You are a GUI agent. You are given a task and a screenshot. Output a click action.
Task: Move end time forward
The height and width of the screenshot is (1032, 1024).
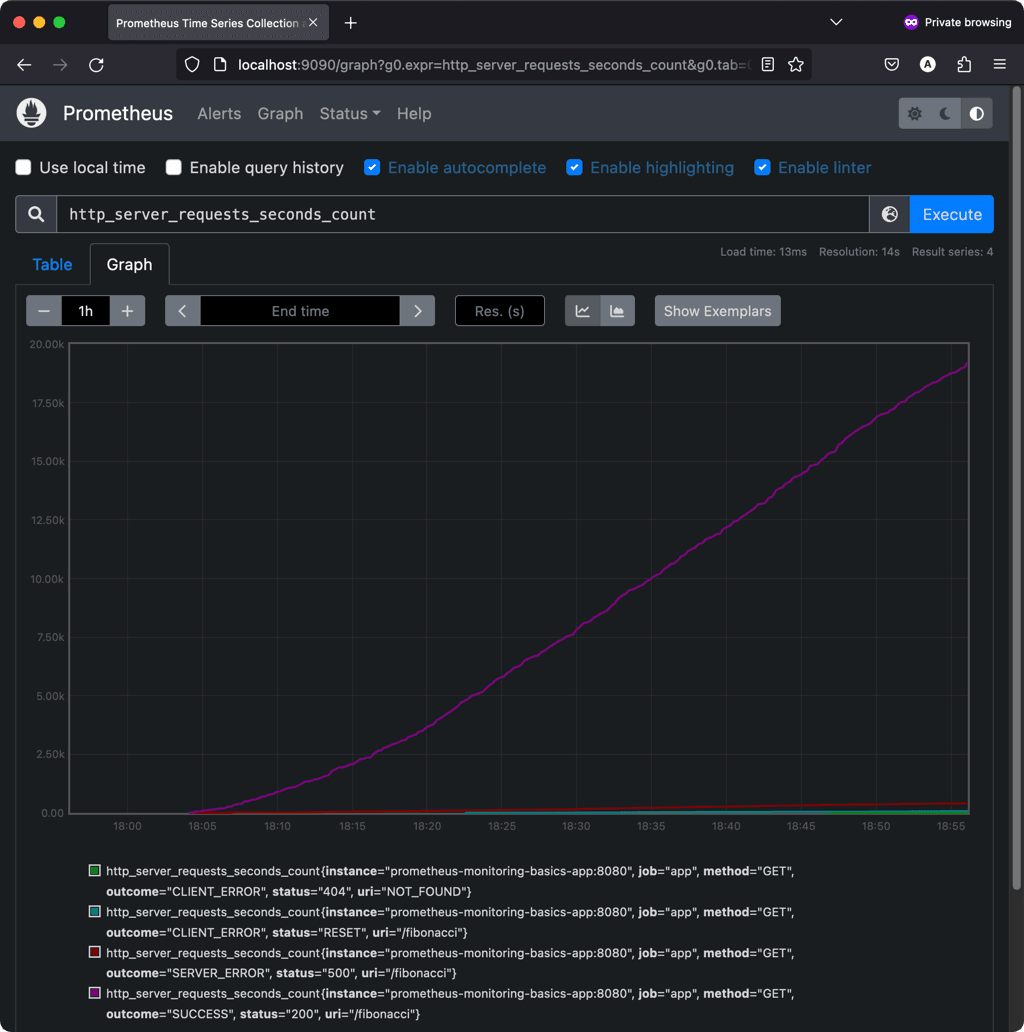point(417,311)
